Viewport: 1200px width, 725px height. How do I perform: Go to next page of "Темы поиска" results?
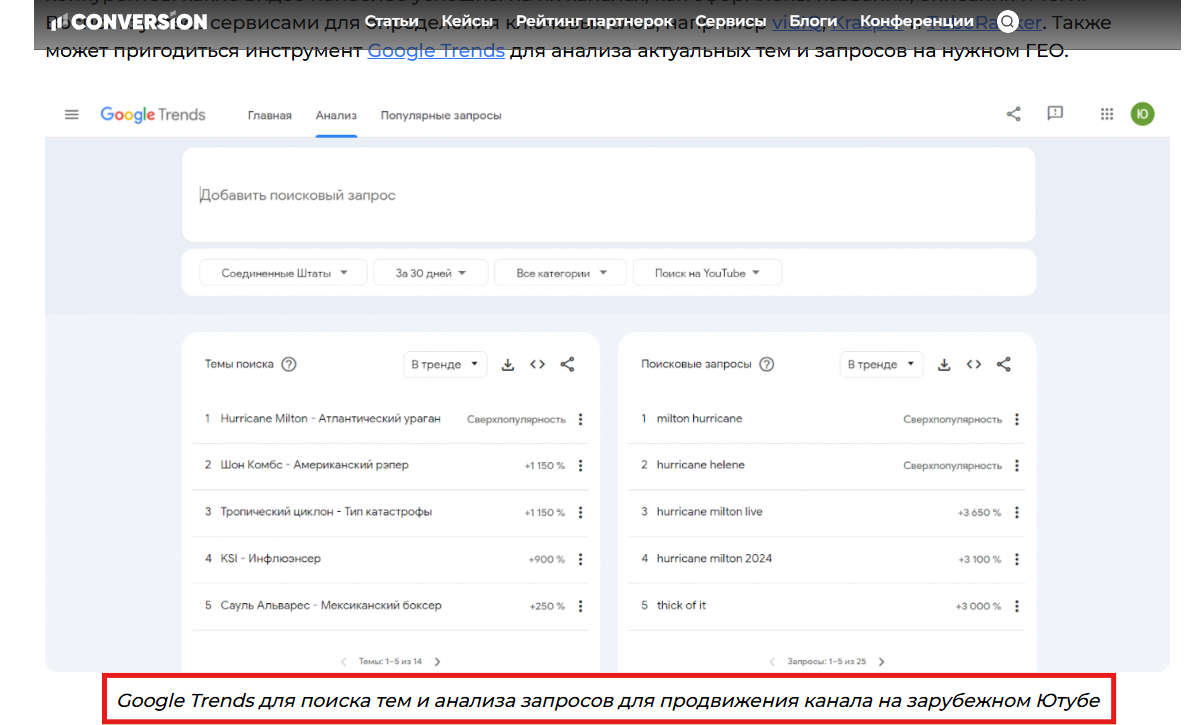(437, 662)
